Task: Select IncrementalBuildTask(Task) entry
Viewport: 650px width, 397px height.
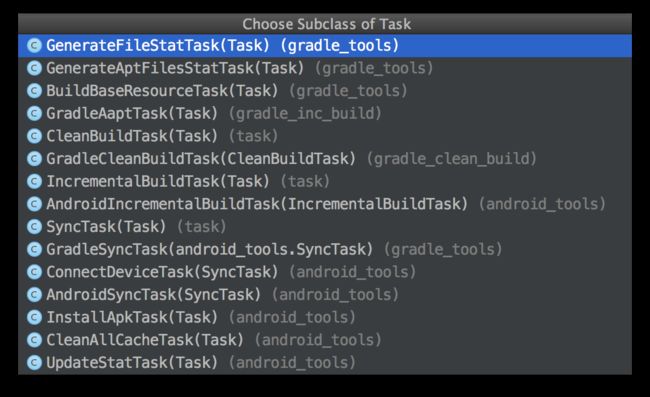Action: [325, 182]
